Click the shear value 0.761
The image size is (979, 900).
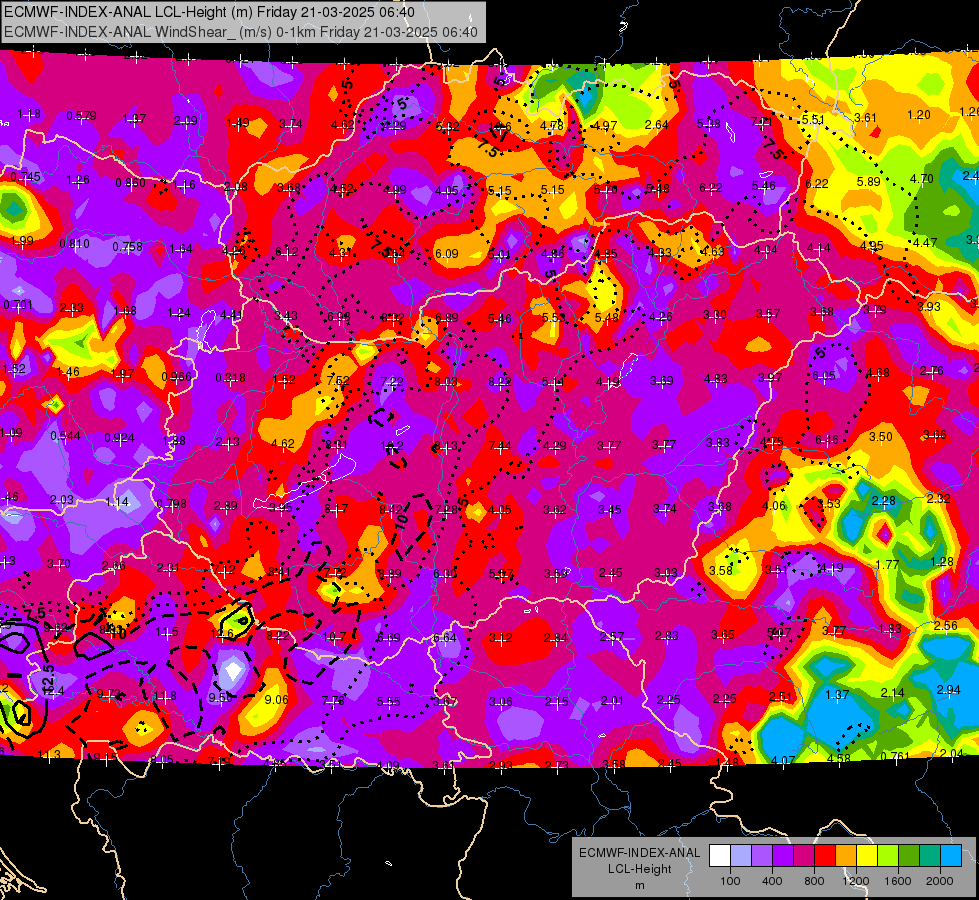[x=896, y=756]
